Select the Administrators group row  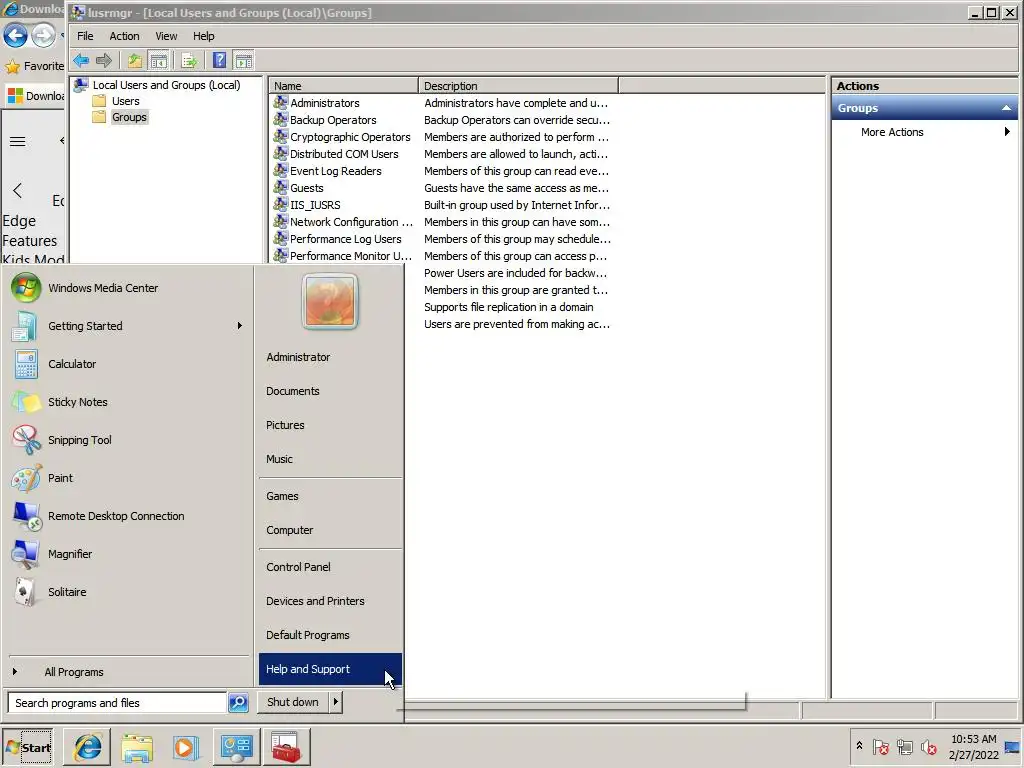pos(325,103)
